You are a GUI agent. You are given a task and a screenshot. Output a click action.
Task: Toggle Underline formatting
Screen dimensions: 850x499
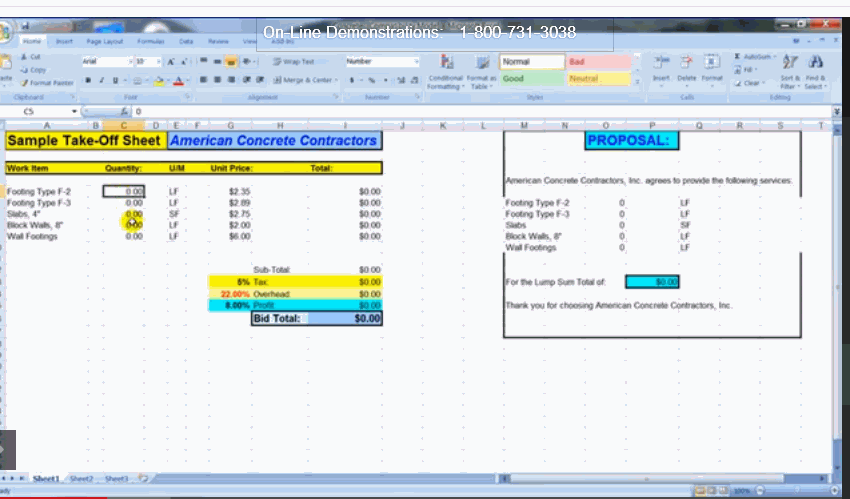coord(115,81)
